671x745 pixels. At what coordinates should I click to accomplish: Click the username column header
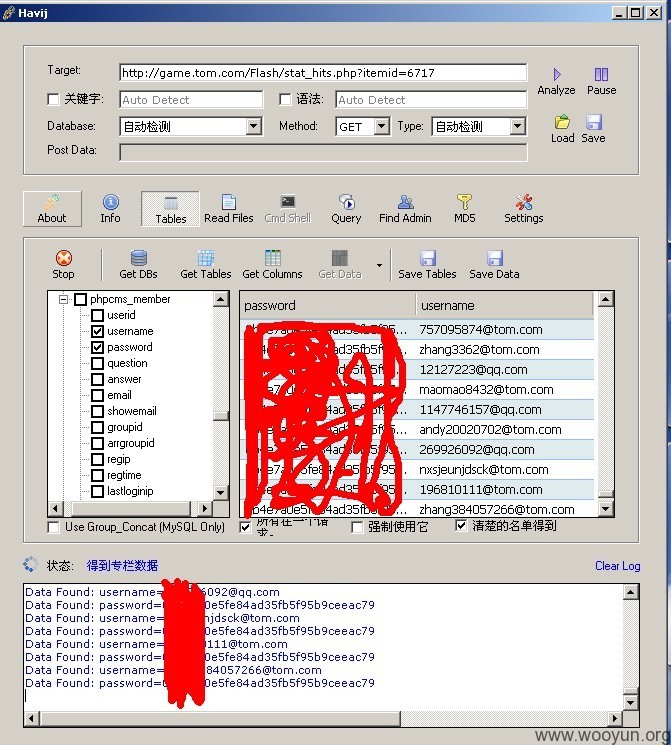pyautogui.click(x=505, y=306)
